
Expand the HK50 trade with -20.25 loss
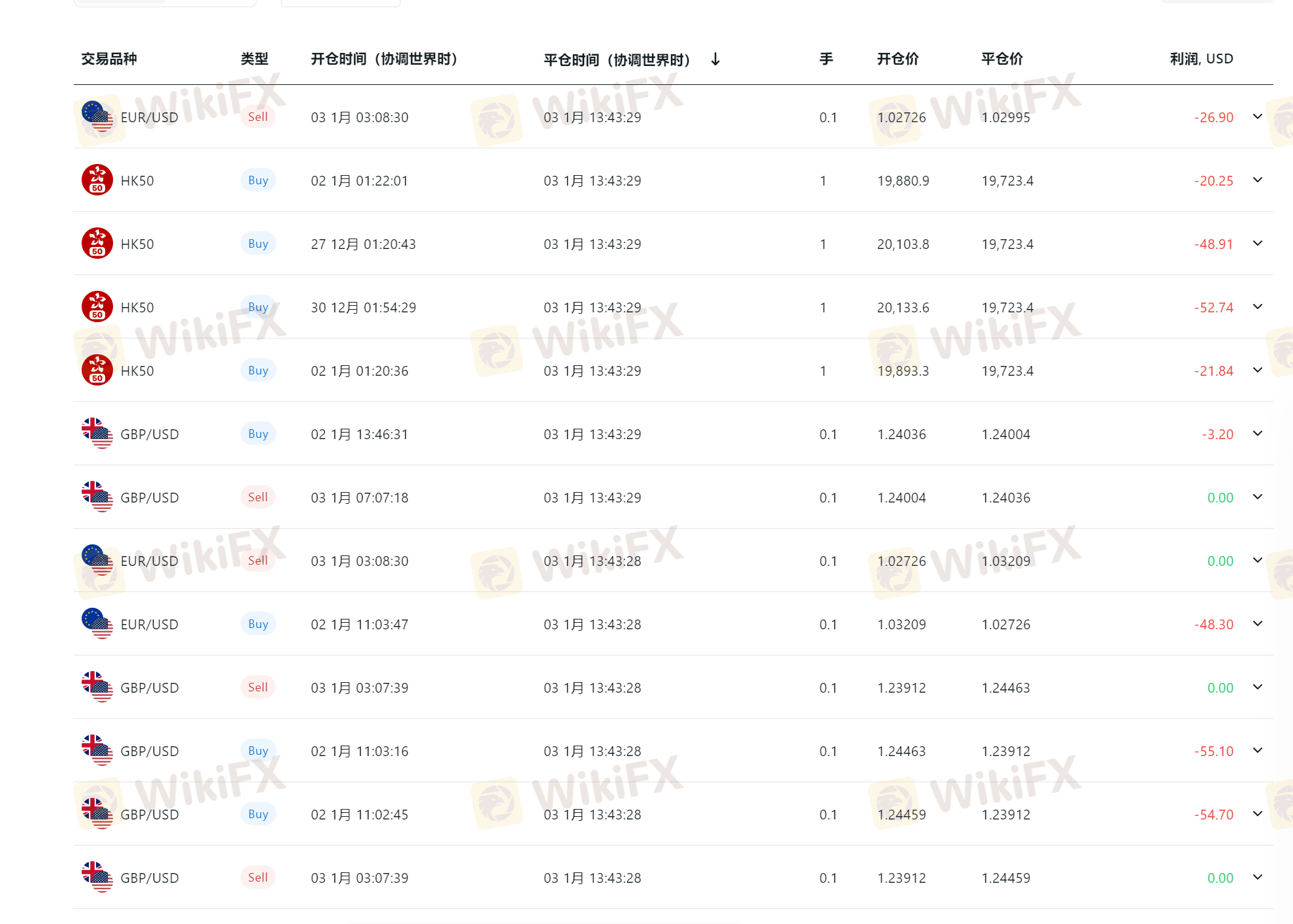point(1257,180)
